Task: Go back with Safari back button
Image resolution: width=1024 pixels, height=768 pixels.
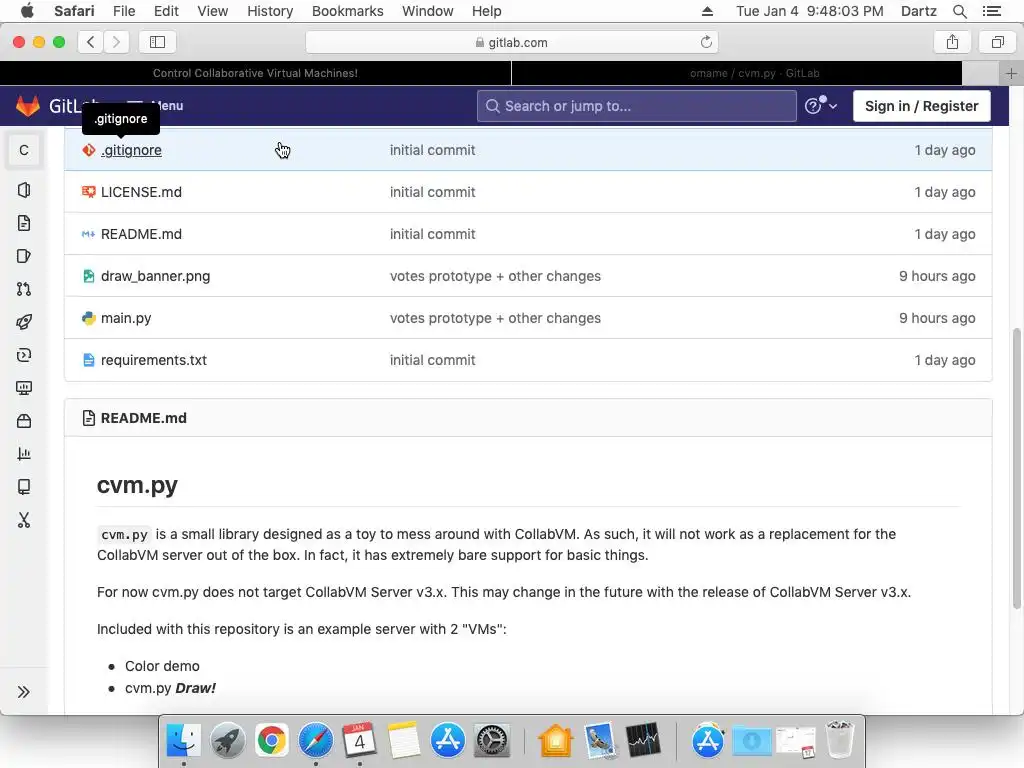Action: pyautogui.click(x=91, y=42)
